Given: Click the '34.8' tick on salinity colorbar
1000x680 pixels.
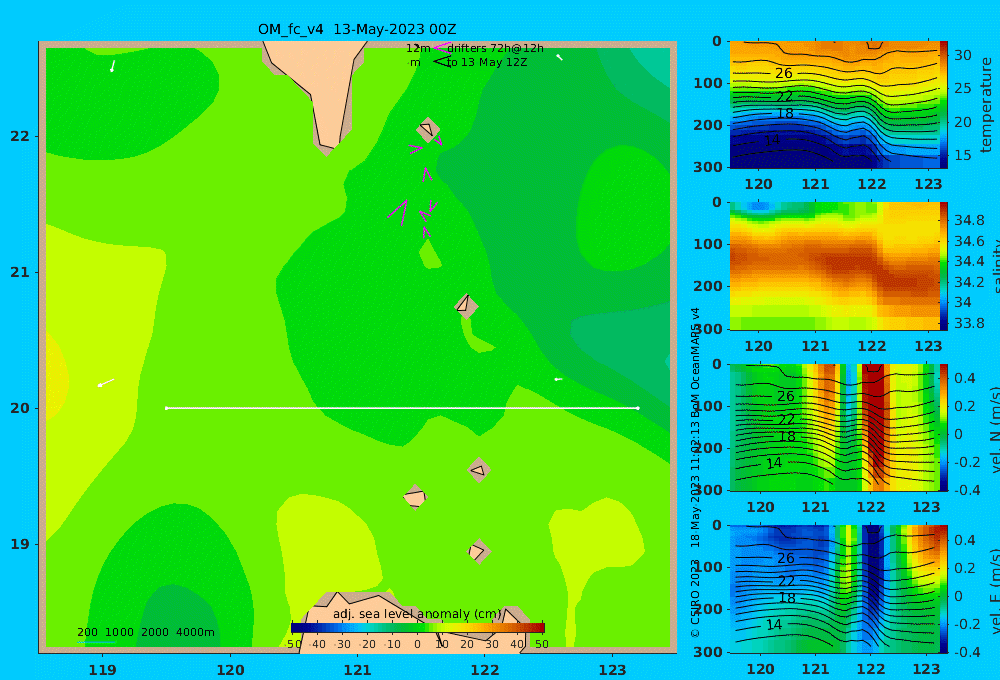Looking at the screenshot, I should coord(969,220).
